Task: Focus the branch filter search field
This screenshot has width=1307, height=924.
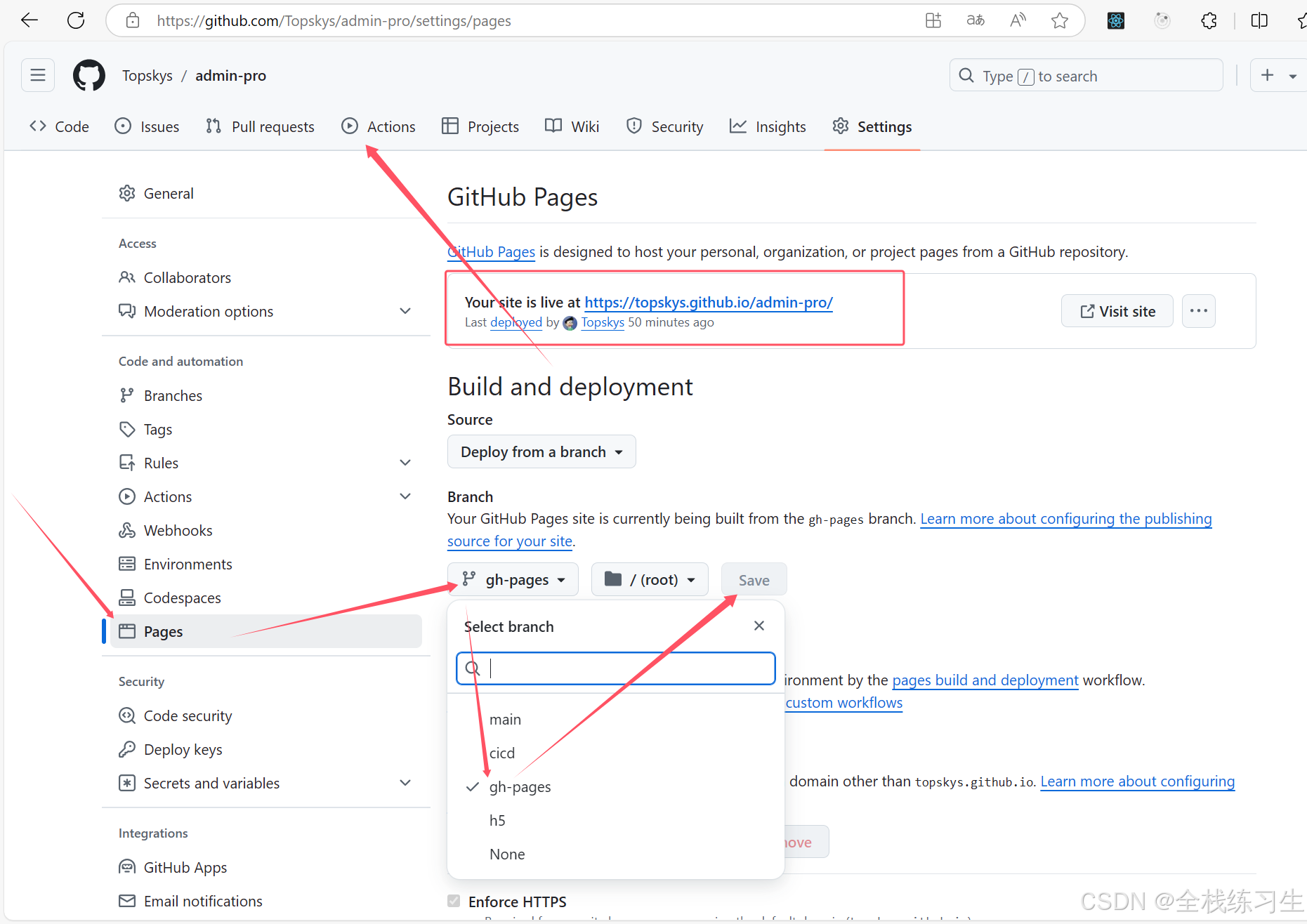Action: (x=615, y=668)
